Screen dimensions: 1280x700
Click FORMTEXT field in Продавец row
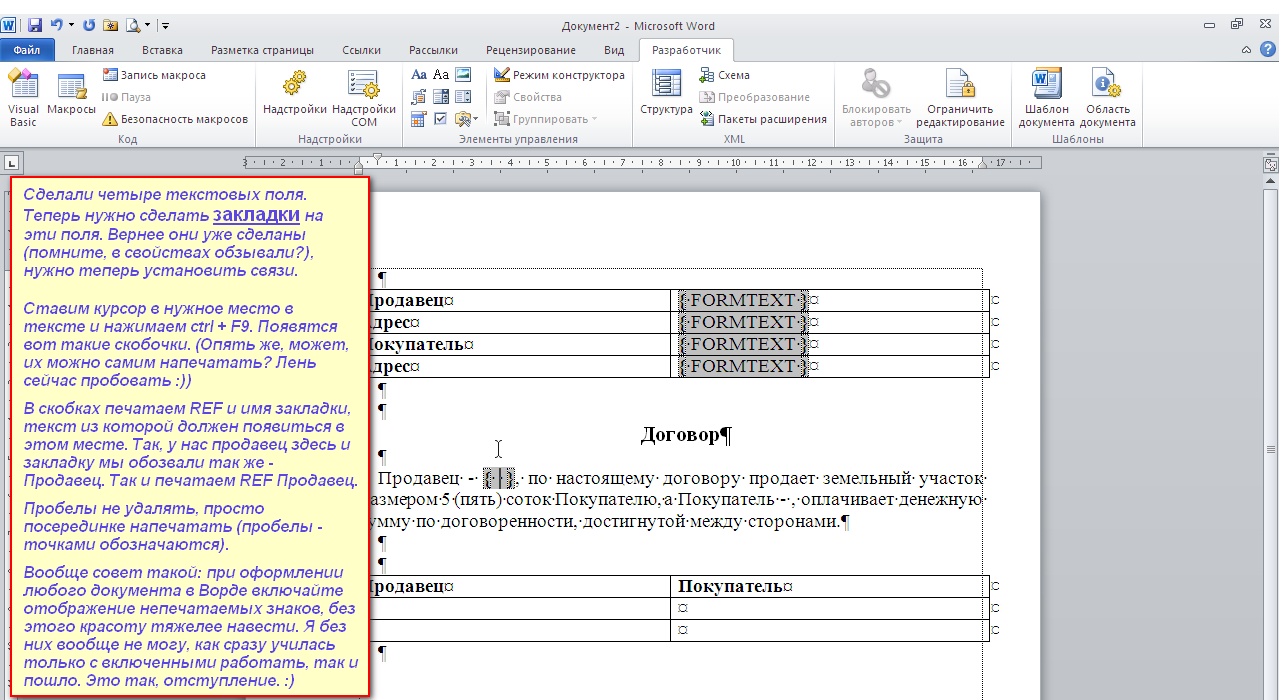[742, 300]
